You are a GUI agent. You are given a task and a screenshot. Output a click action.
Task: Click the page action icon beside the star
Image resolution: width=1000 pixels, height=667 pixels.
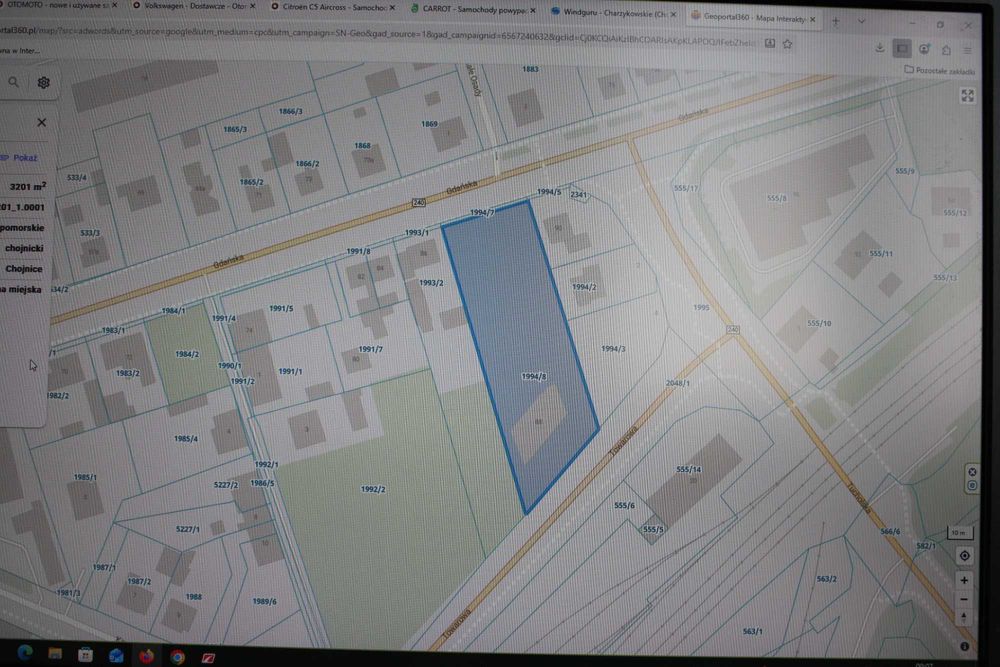click(770, 43)
